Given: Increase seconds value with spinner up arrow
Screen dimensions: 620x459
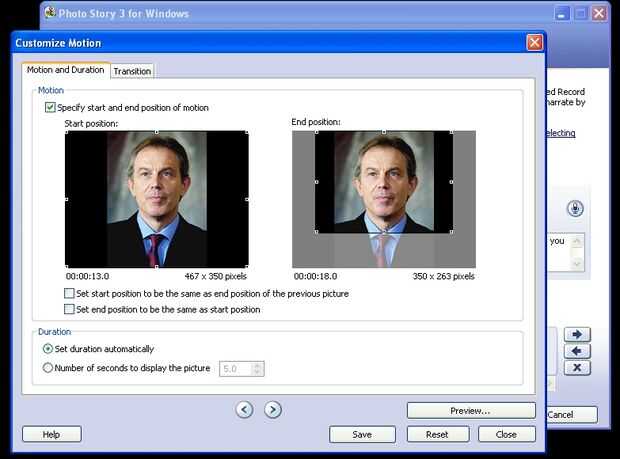Looking at the screenshot, I should [x=257, y=365].
